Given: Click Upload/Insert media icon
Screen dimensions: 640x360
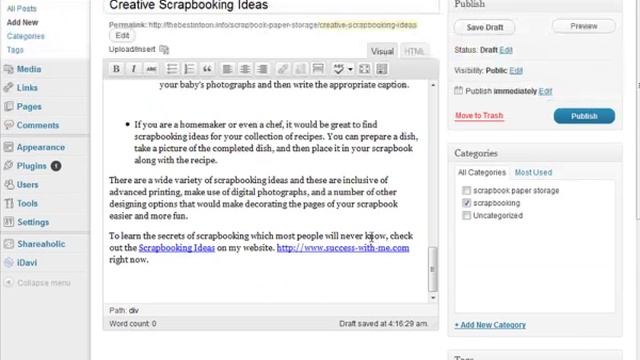Looking at the screenshot, I should tap(164, 49).
